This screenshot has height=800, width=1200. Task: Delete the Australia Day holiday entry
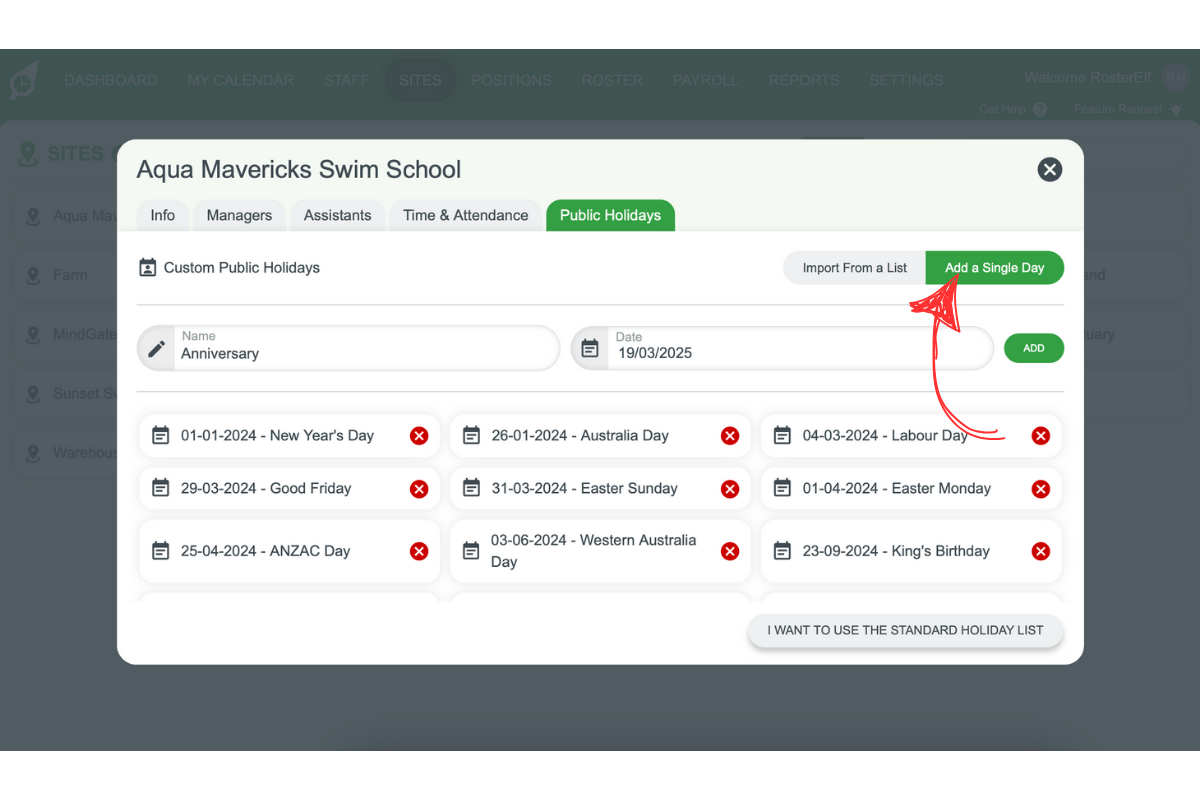point(729,435)
